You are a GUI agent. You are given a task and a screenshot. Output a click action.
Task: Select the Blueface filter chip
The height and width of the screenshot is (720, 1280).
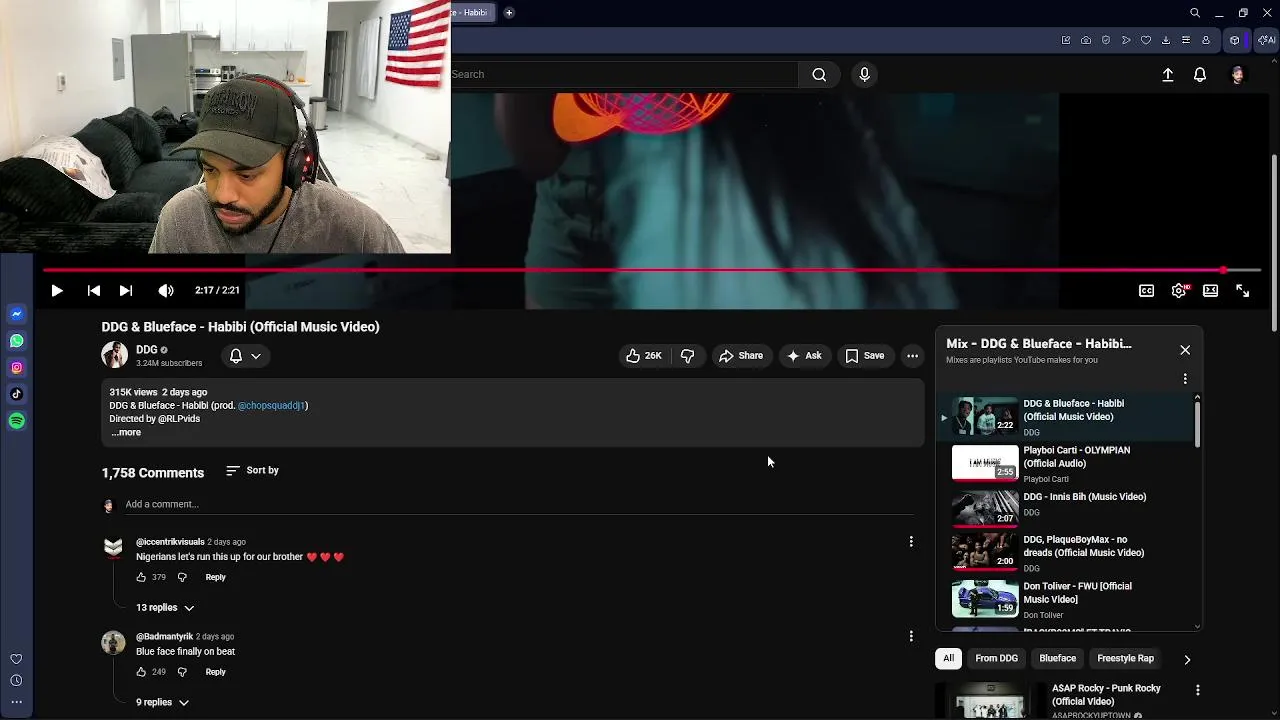click(1058, 659)
